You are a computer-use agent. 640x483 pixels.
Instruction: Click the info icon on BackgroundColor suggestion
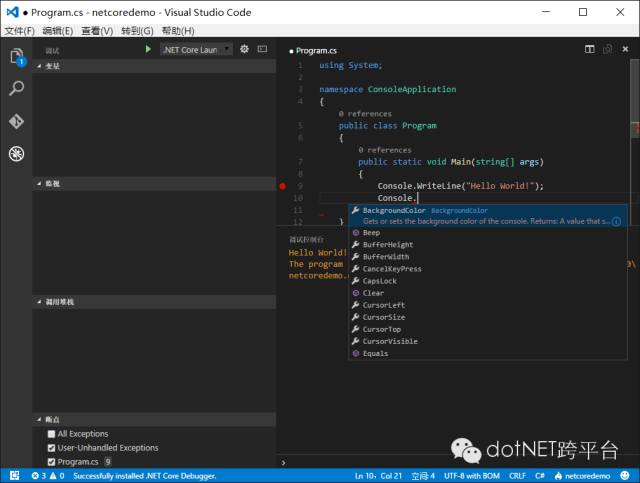[x=616, y=221]
